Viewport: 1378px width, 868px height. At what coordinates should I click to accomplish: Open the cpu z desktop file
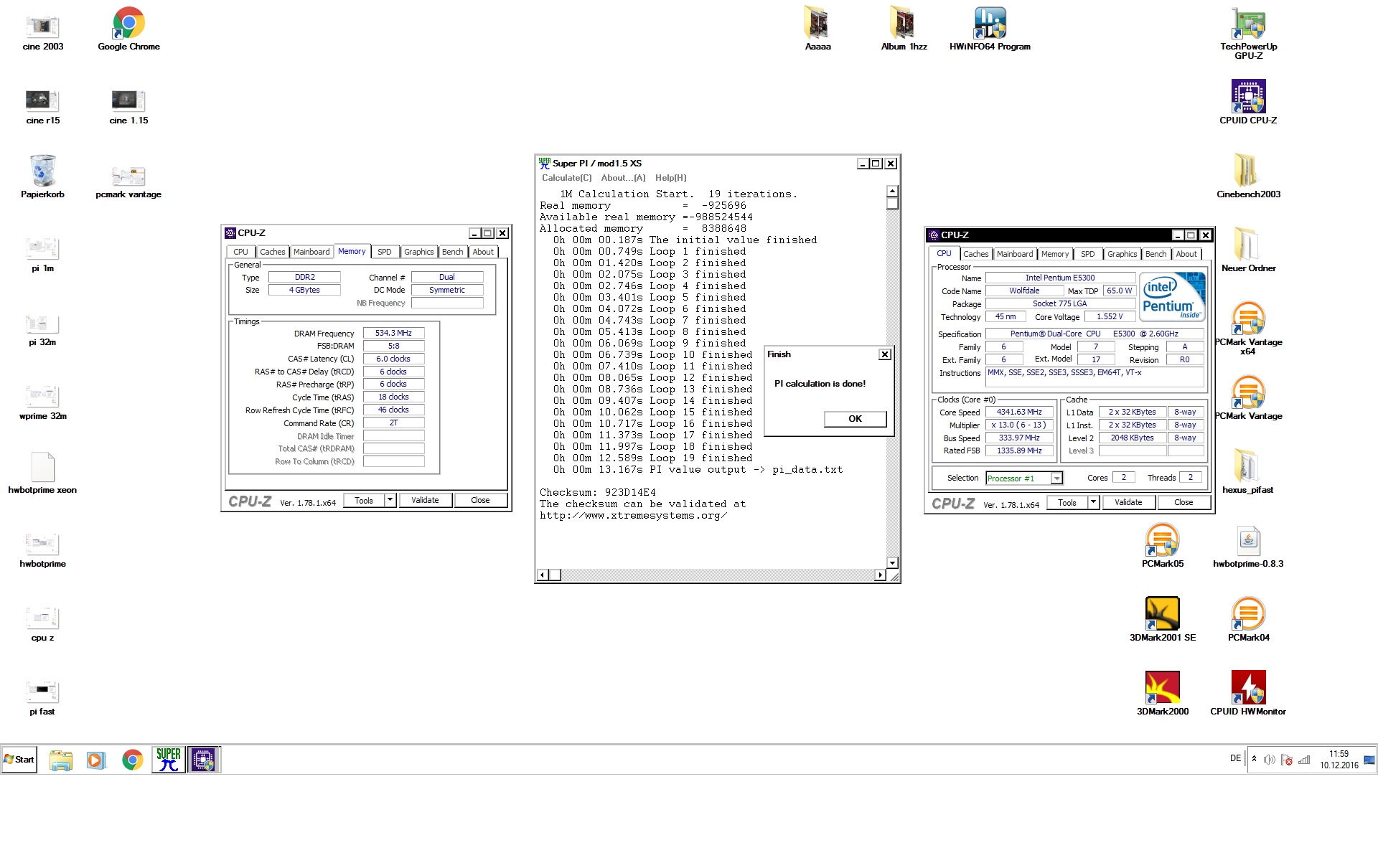pyautogui.click(x=43, y=624)
